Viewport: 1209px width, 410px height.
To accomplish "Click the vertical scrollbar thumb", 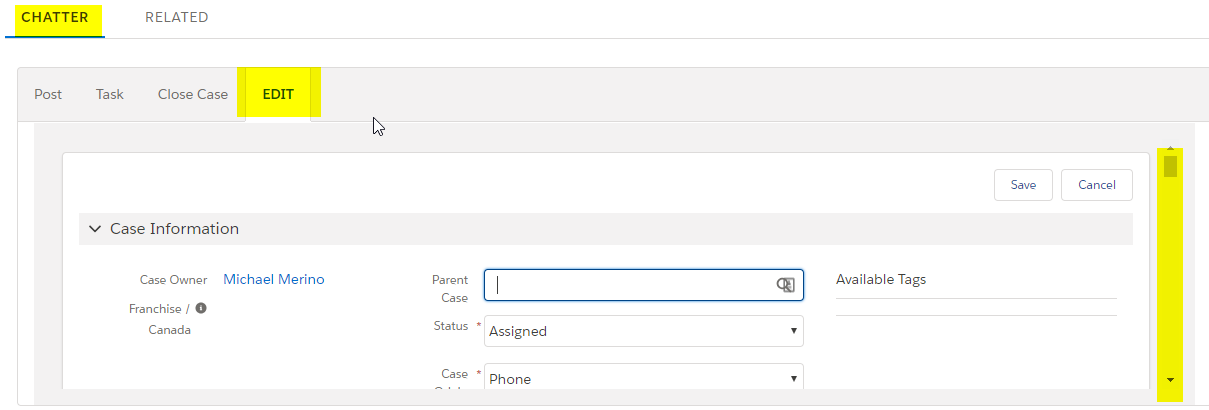I will click(x=1170, y=166).
